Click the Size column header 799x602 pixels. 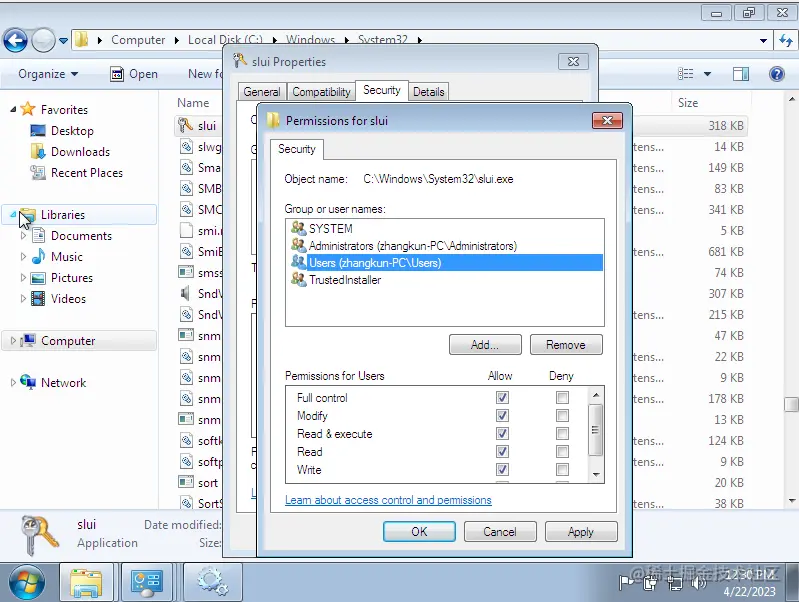coord(688,103)
